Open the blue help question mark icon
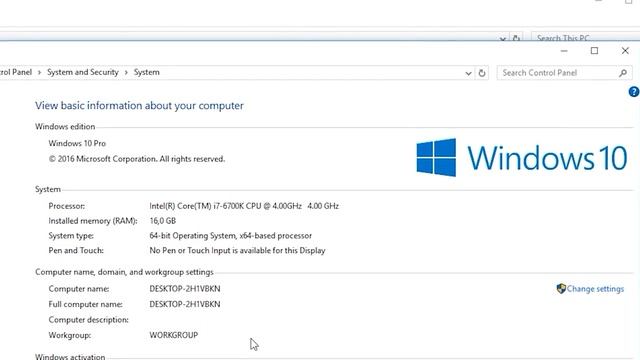The width and height of the screenshot is (640, 360). [634, 92]
